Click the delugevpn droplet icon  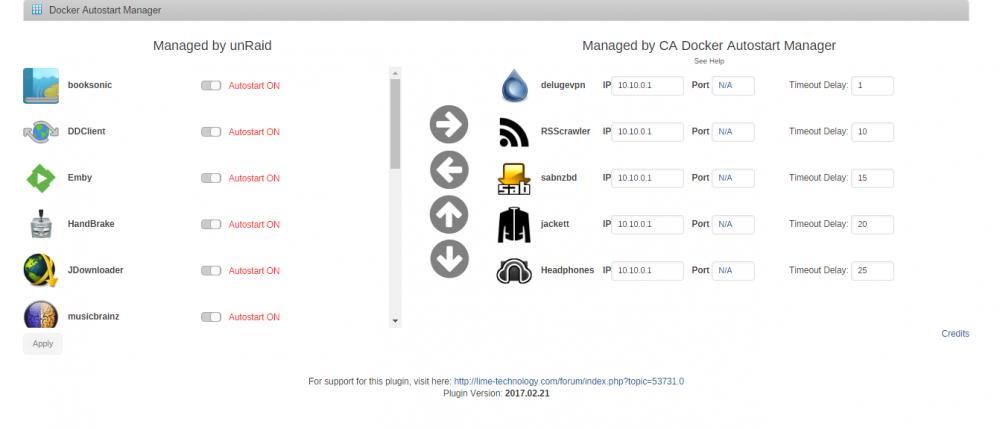click(514, 85)
